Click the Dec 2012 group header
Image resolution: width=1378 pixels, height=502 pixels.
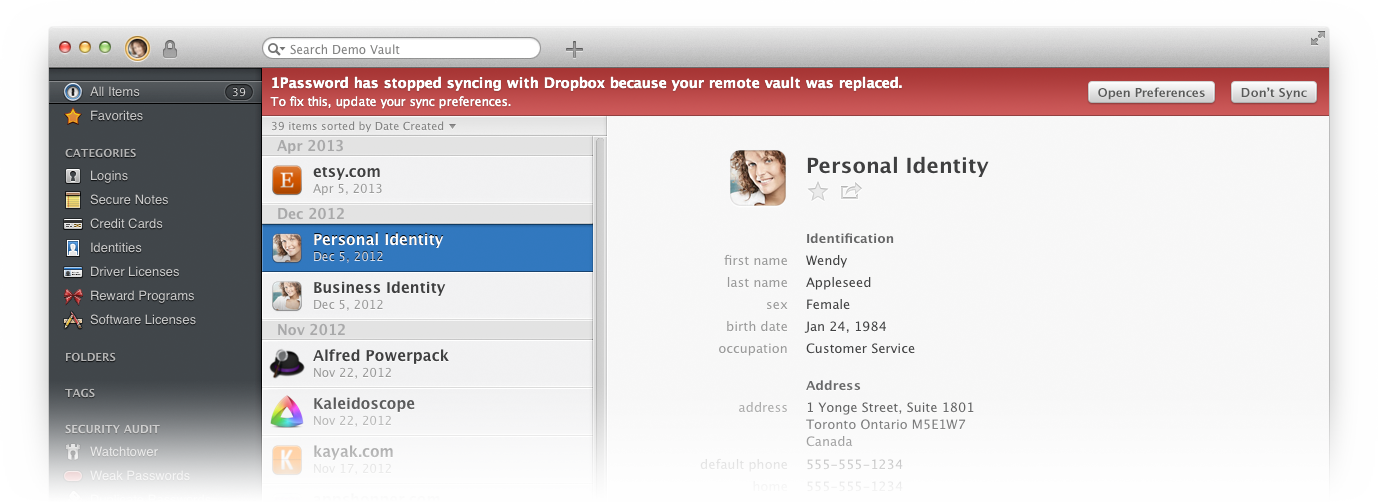coord(428,214)
